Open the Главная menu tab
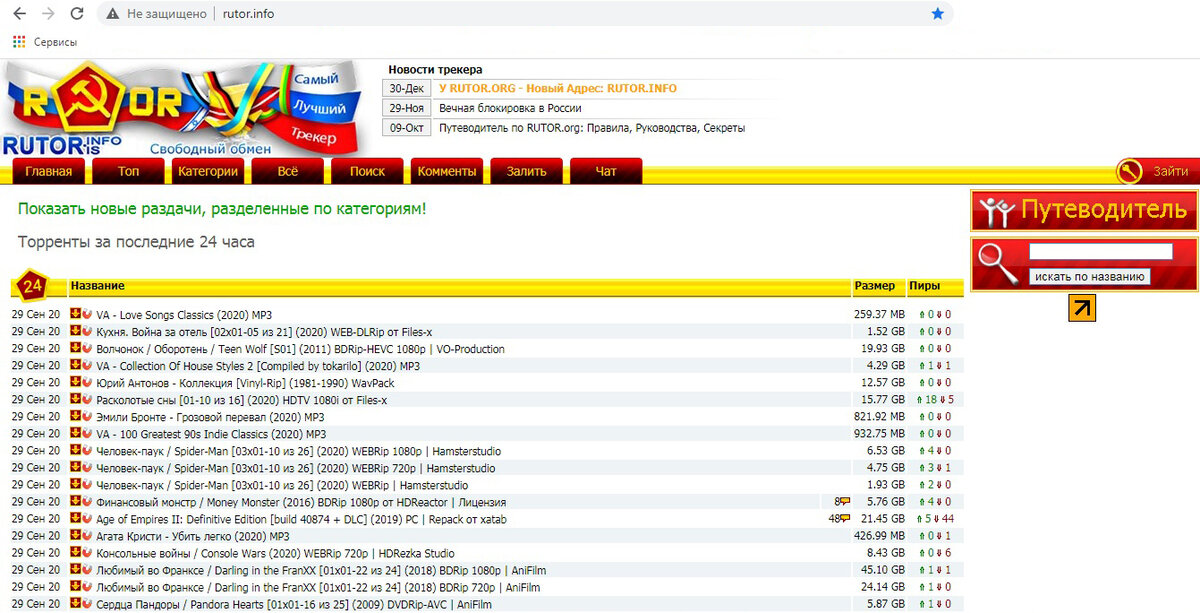This screenshot has height=613, width=1200. (x=49, y=171)
